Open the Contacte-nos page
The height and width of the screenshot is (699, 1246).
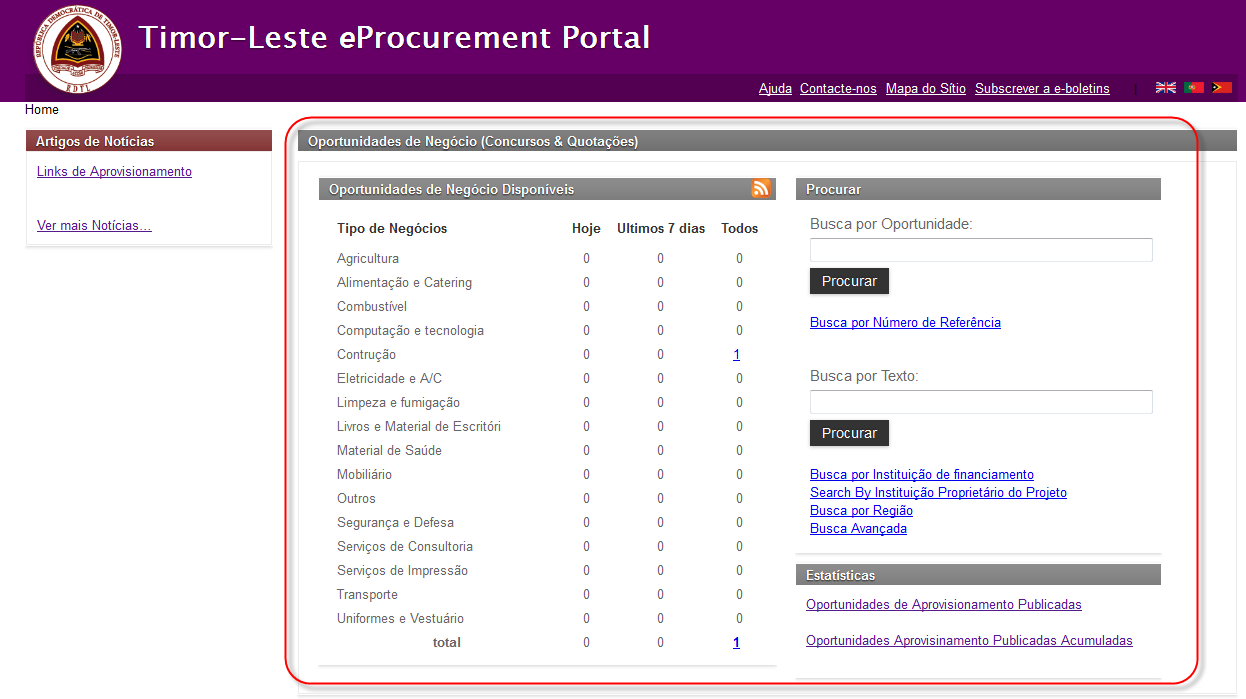[838, 88]
